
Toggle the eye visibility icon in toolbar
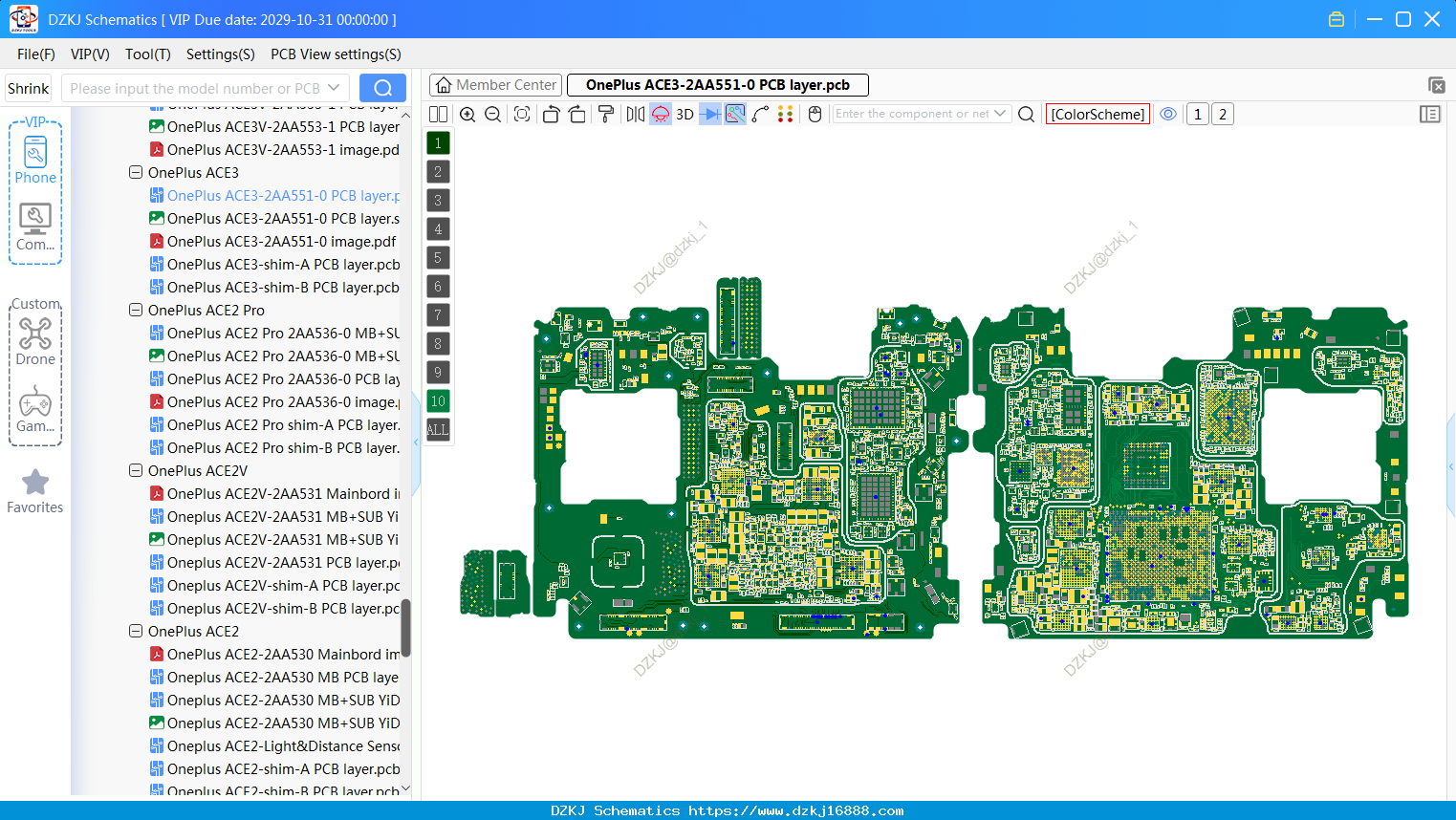click(x=1168, y=114)
